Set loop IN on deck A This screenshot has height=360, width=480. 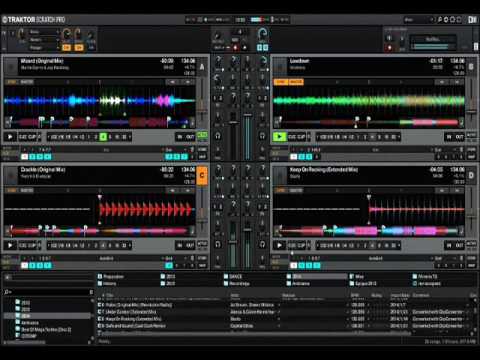(180, 137)
